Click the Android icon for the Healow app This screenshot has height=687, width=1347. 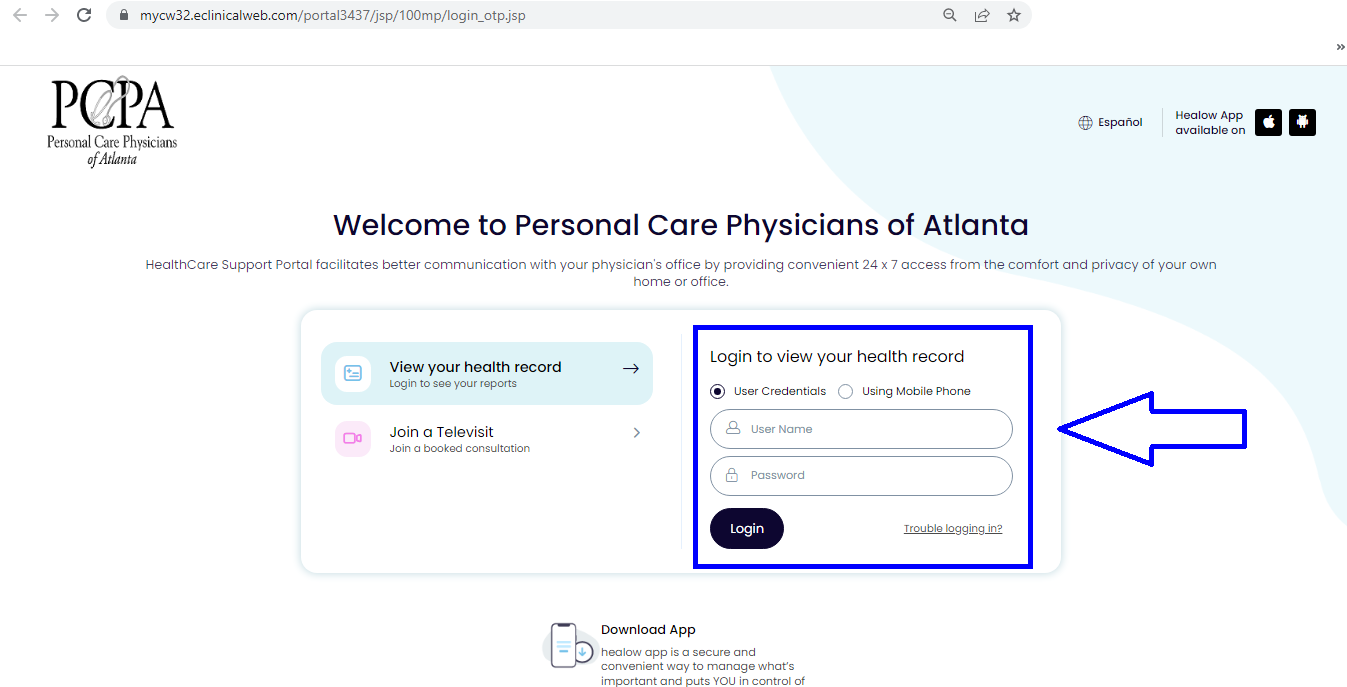pos(1302,122)
